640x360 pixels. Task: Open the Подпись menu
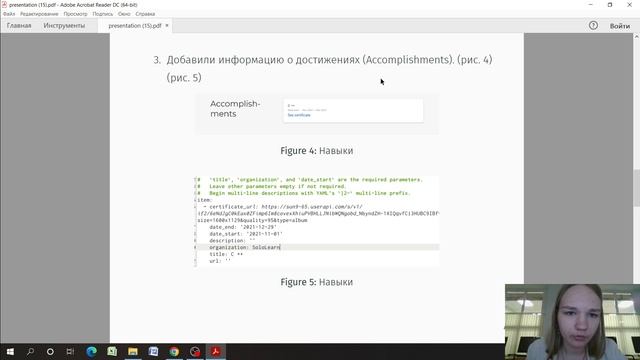click(x=102, y=14)
